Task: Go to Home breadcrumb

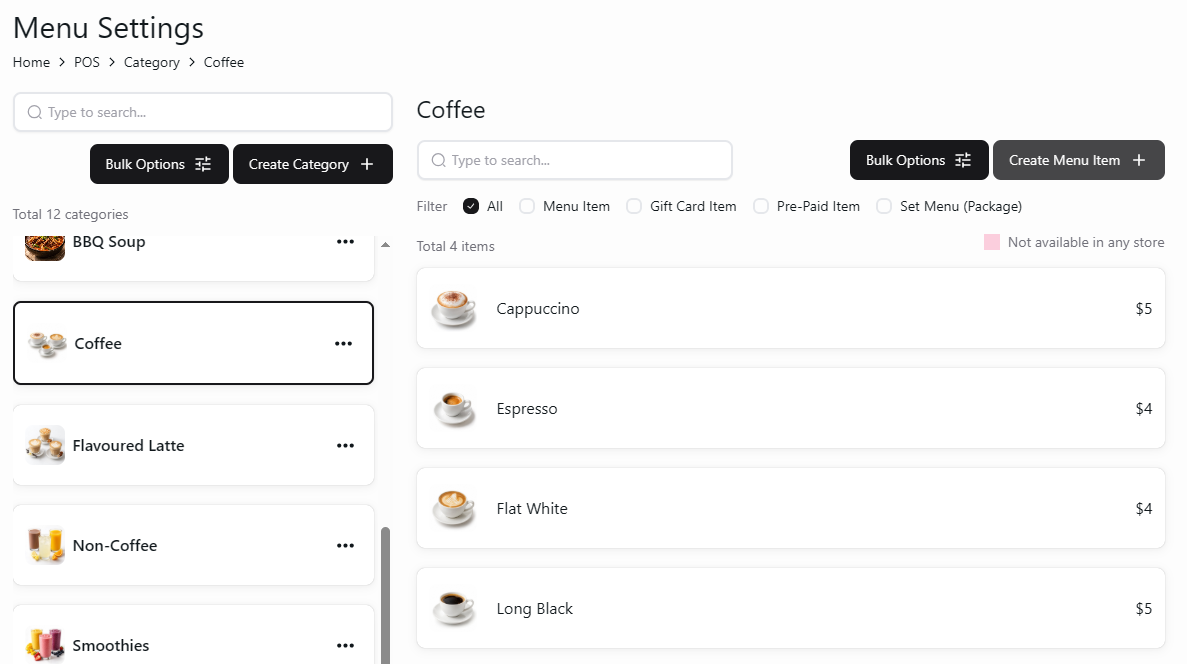Action: pyautogui.click(x=31, y=62)
